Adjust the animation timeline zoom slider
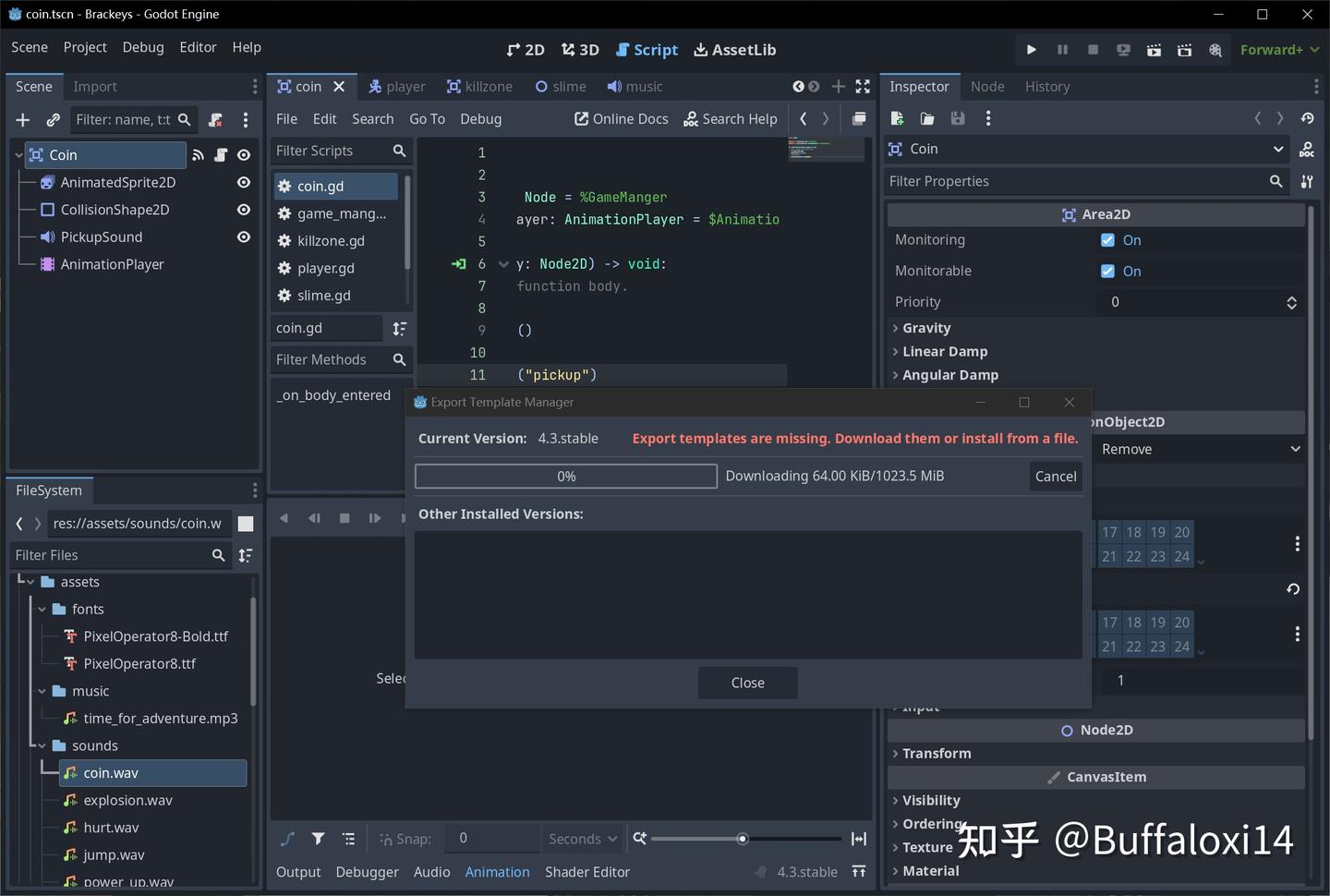The height and width of the screenshot is (896, 1330). 742,839
